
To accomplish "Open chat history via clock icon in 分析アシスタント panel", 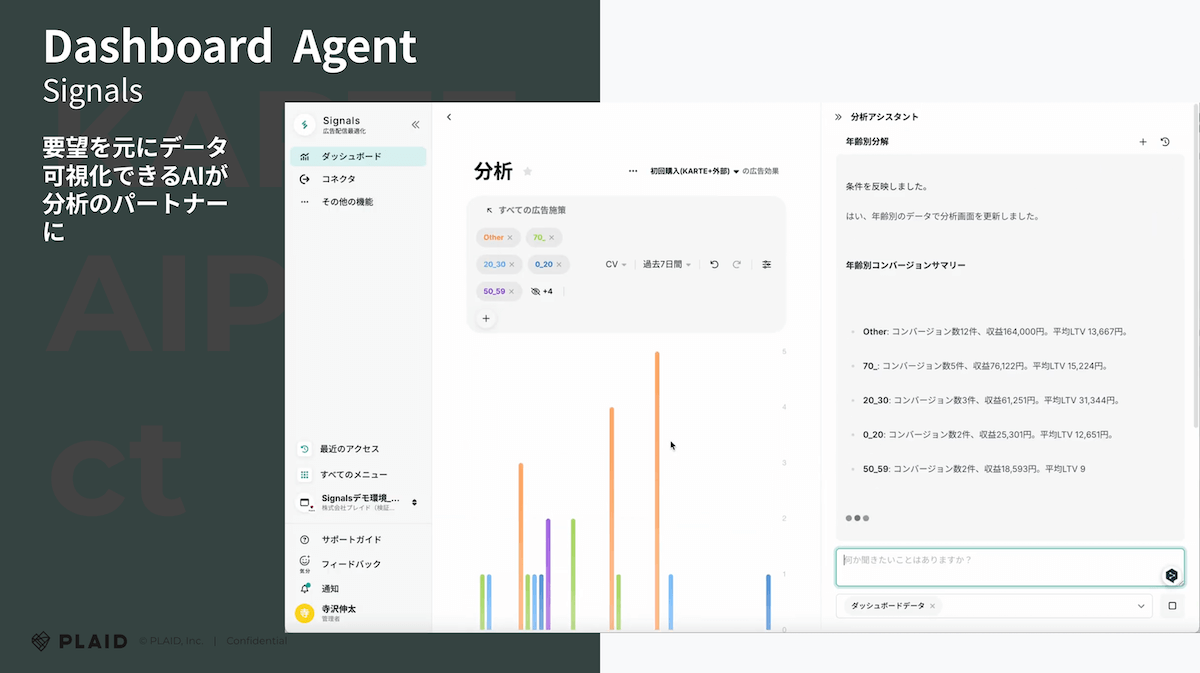I will (1165, 142).
